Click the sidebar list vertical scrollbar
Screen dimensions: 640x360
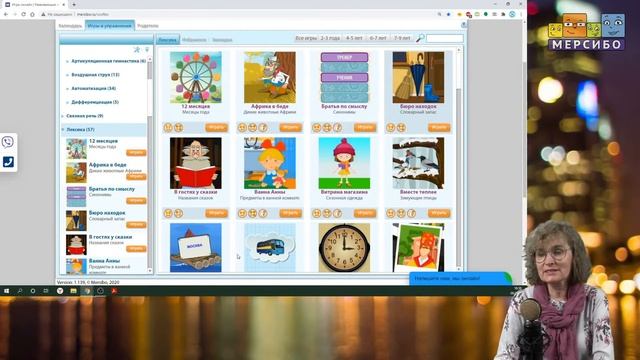tap(150, 165)
